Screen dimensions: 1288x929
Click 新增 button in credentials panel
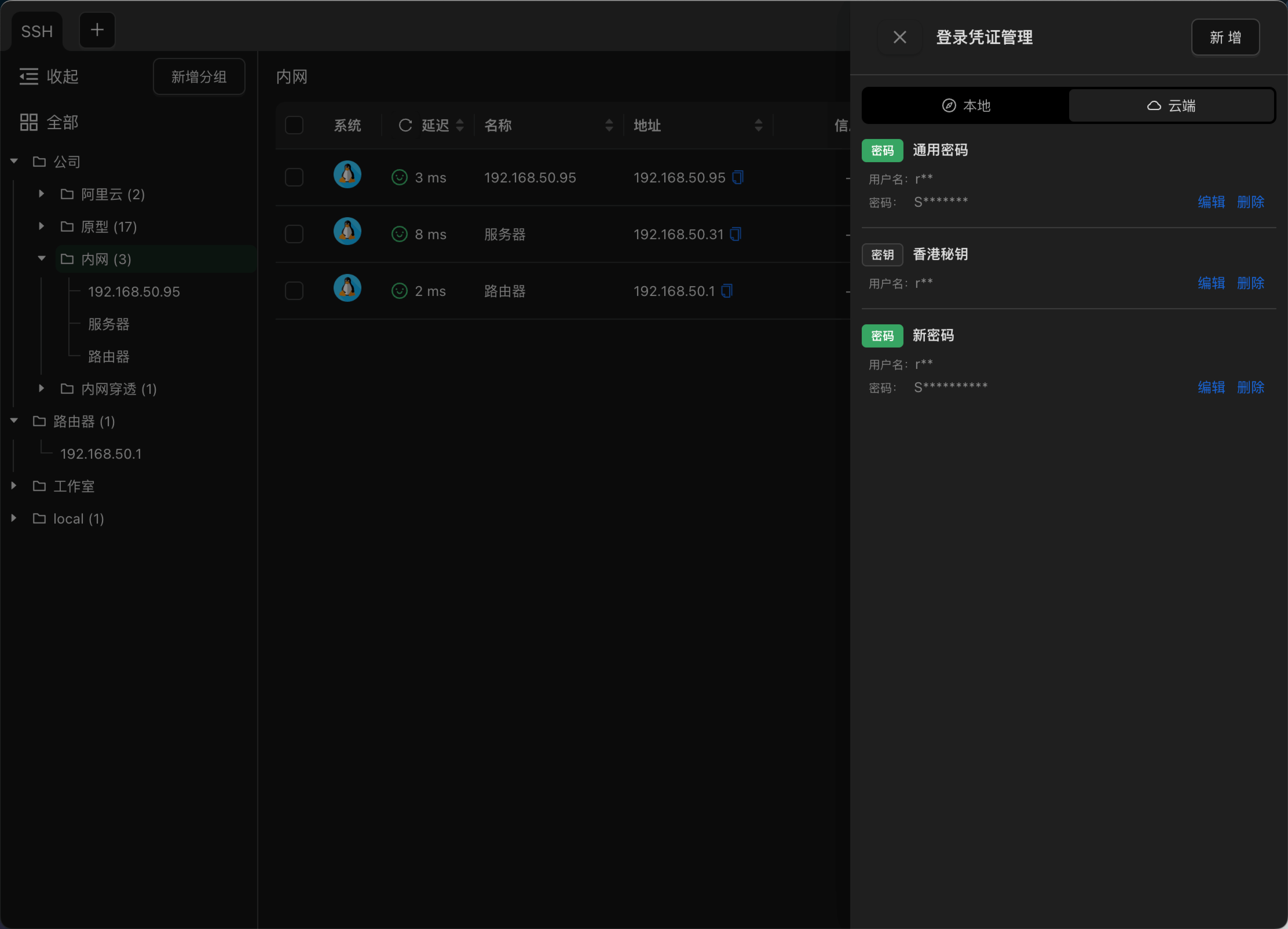tap(1225, 38)
